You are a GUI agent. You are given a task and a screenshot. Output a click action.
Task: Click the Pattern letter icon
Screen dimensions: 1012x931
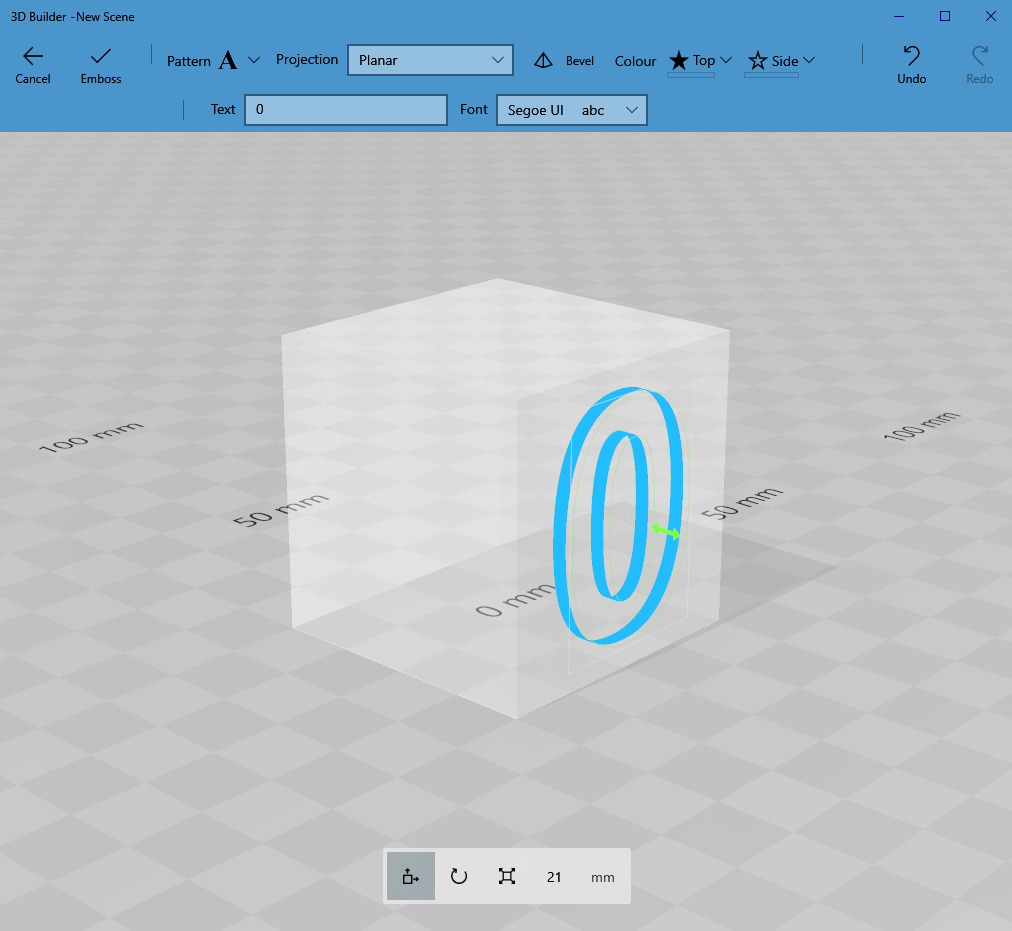[x=229, y=60]
